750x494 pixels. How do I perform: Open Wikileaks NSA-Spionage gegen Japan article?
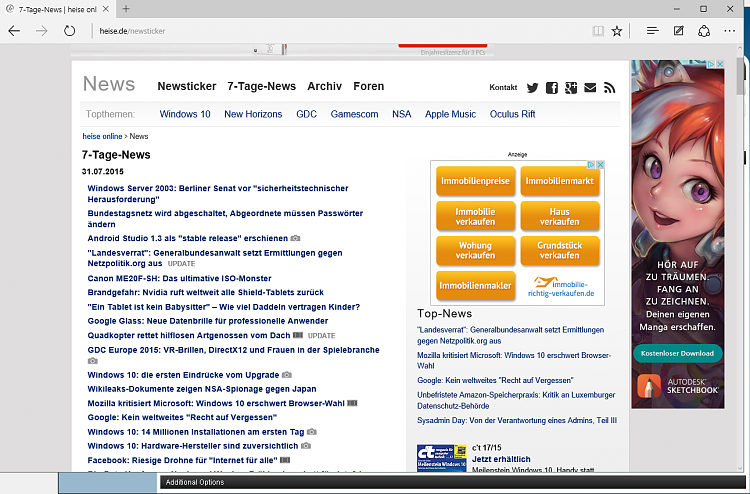[202, 389]
